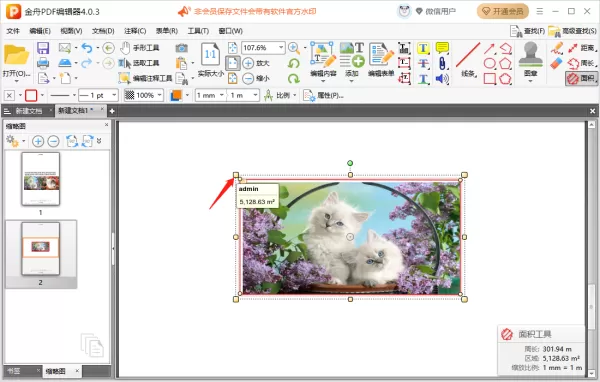
Task: Open the File (文件) menu
Action: click(13, 31)
